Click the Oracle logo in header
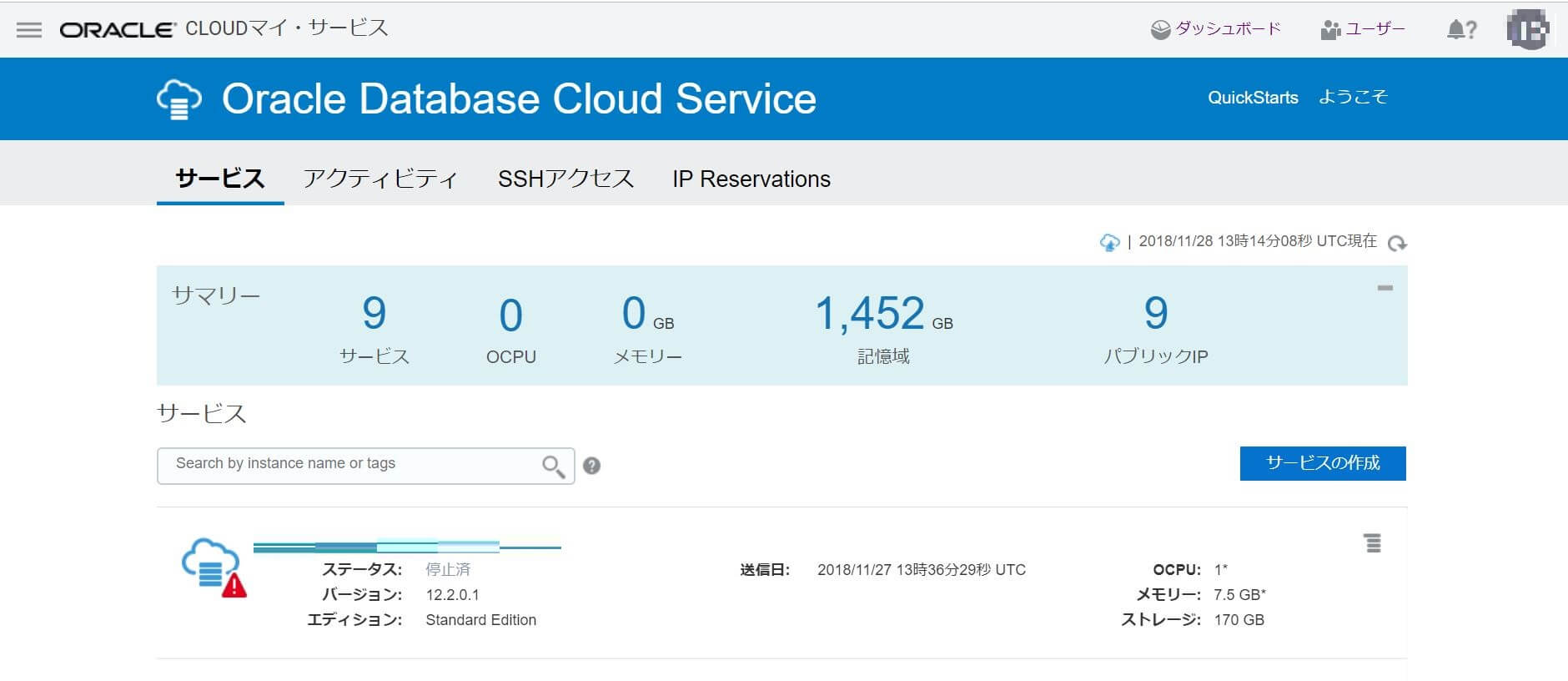 (x=118, y=30)
